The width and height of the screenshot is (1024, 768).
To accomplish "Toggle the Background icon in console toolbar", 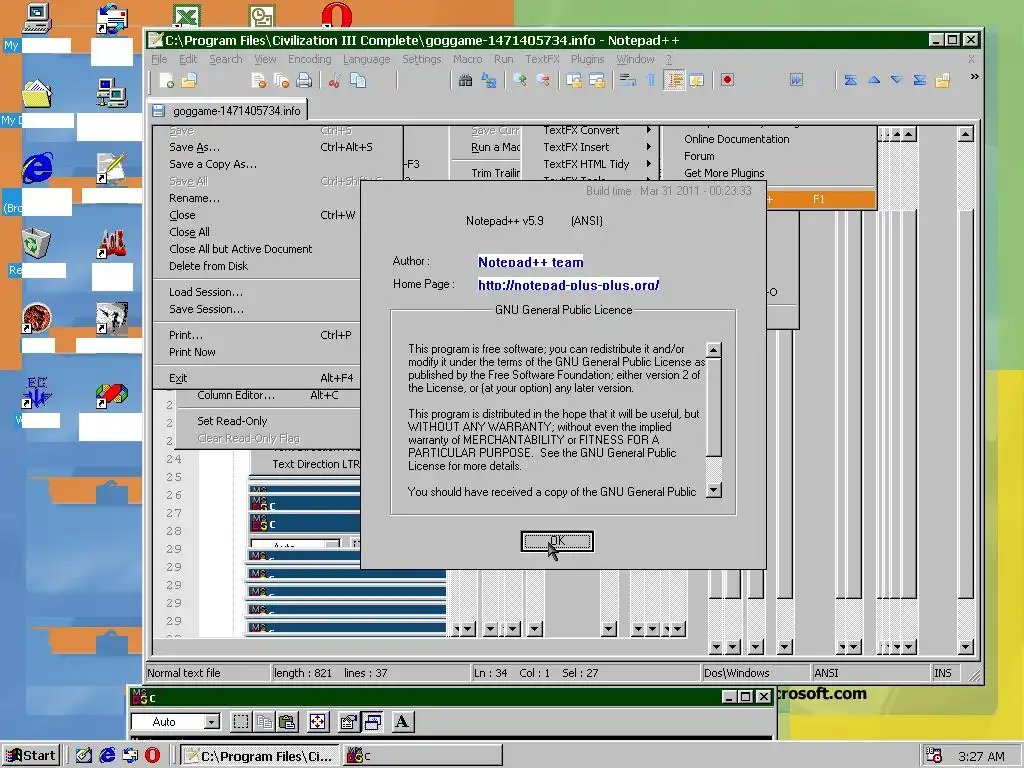I will pyautogui.click(x=373, y=722).
